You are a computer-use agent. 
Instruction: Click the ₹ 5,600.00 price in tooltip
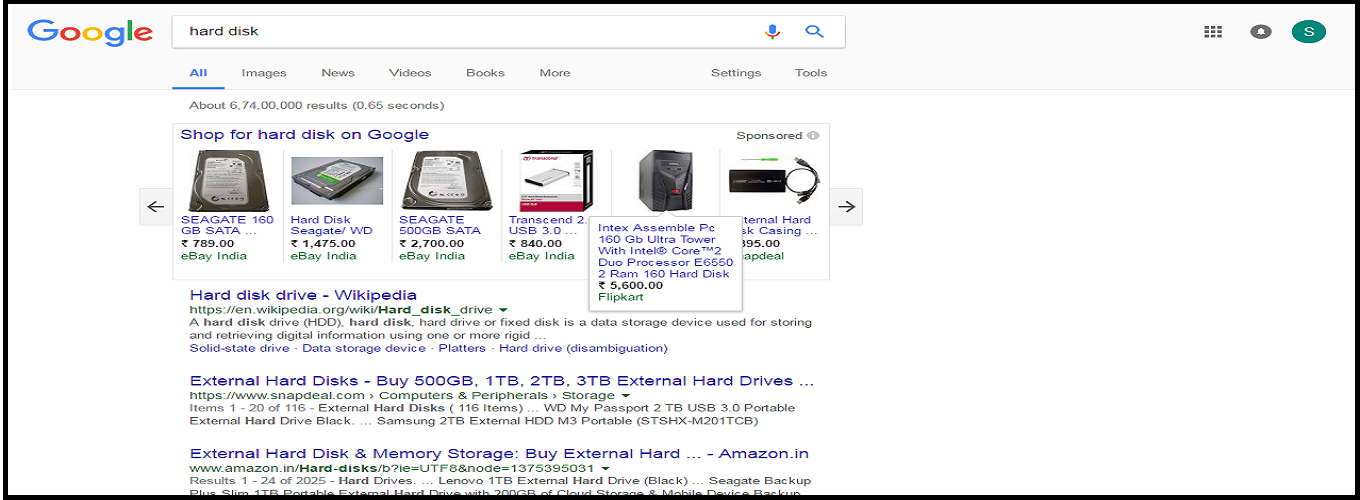631,286
